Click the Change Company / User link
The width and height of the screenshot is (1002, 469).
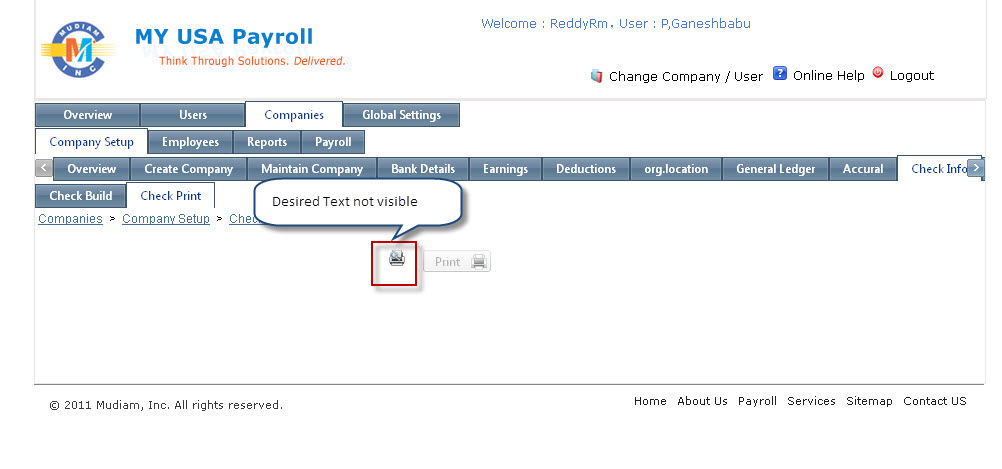click(x=686, y=77)
